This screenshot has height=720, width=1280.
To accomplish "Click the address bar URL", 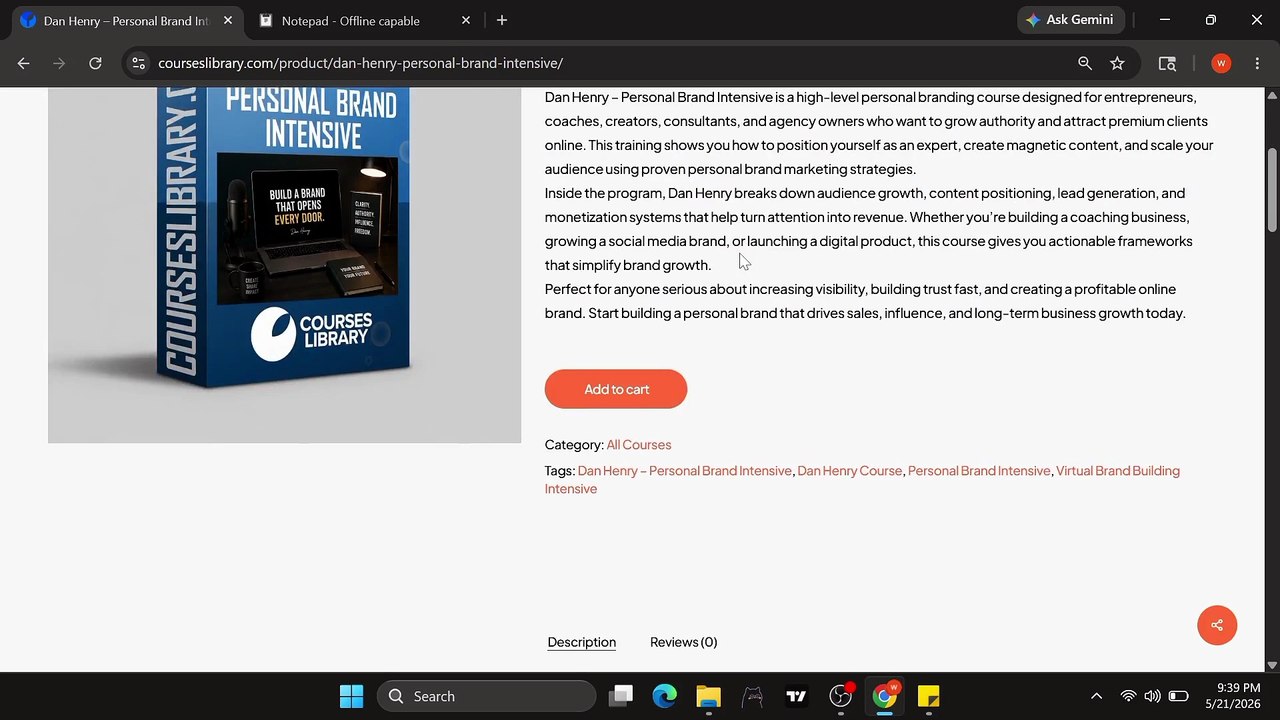I will point(360,63).
